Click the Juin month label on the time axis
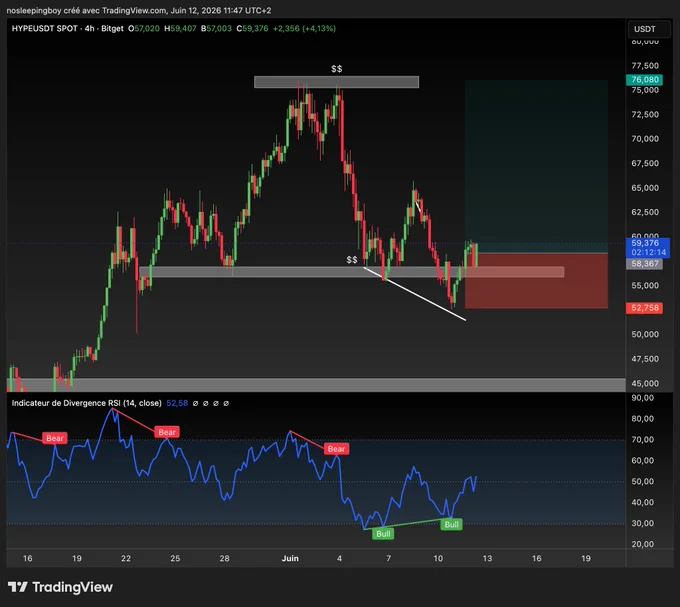This screenshot has height=607, width=680. pyautogui.click(x=290, y=558)
